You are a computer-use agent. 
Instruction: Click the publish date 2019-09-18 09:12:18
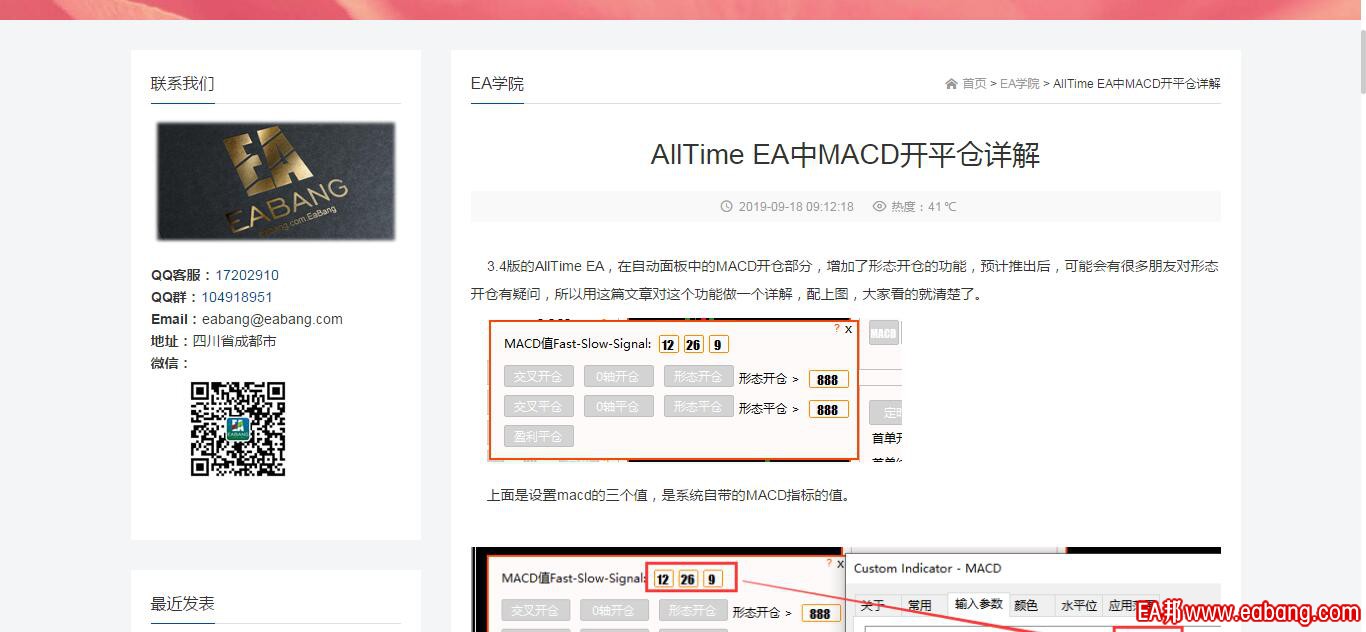(796, 207)
